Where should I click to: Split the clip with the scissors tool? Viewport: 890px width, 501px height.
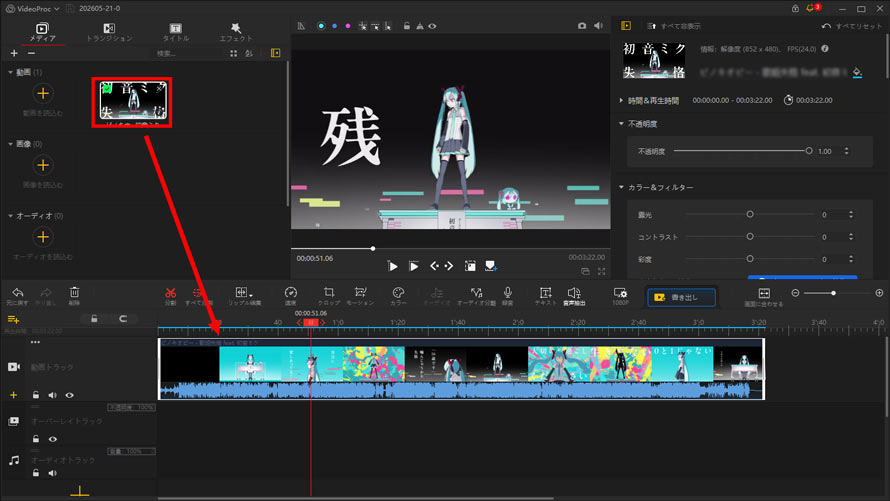click(x=170, y=296)
